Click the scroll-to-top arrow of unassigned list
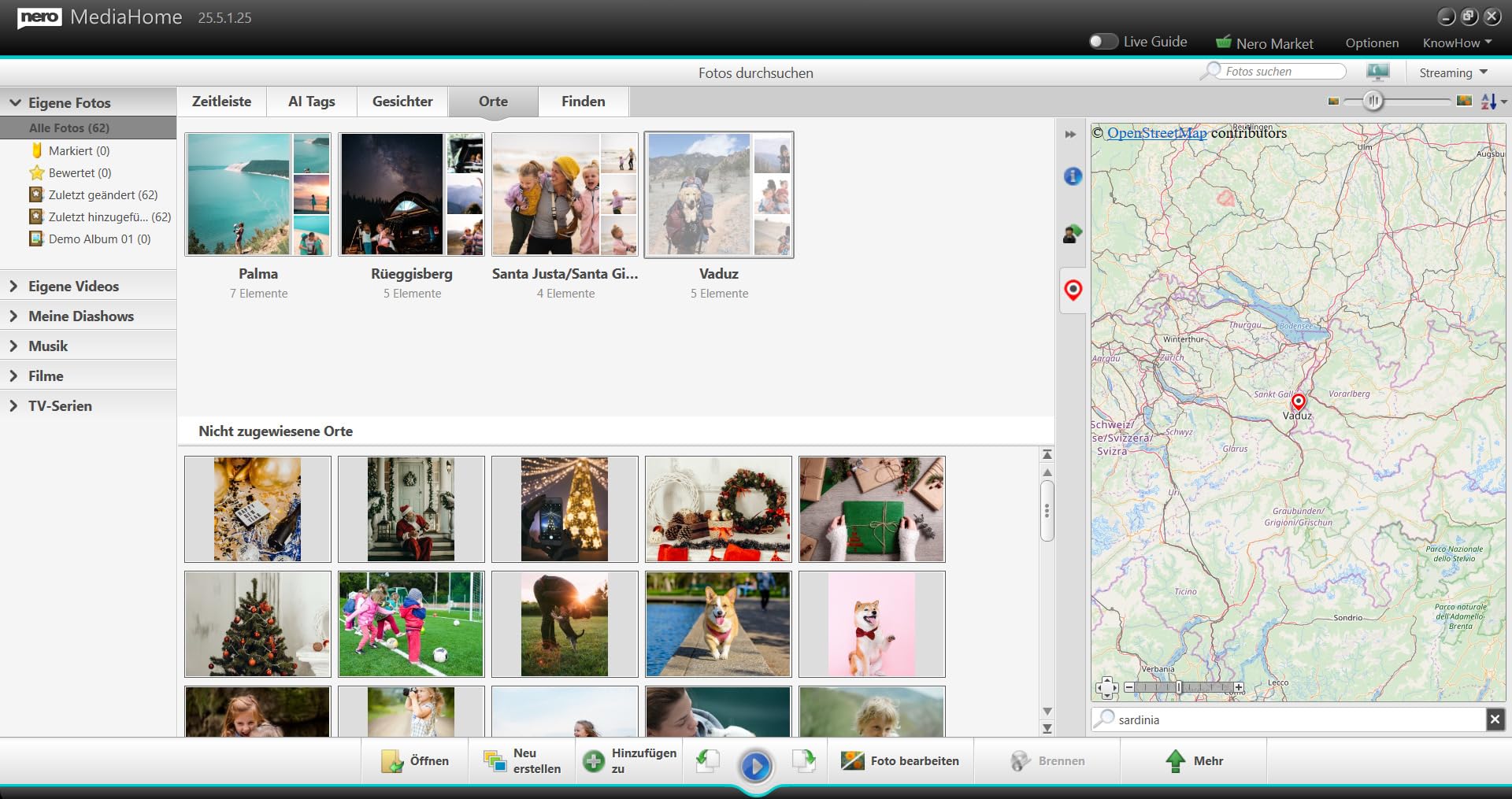This screenshot has width=1512, height=799. click(x=1047, y=455)
